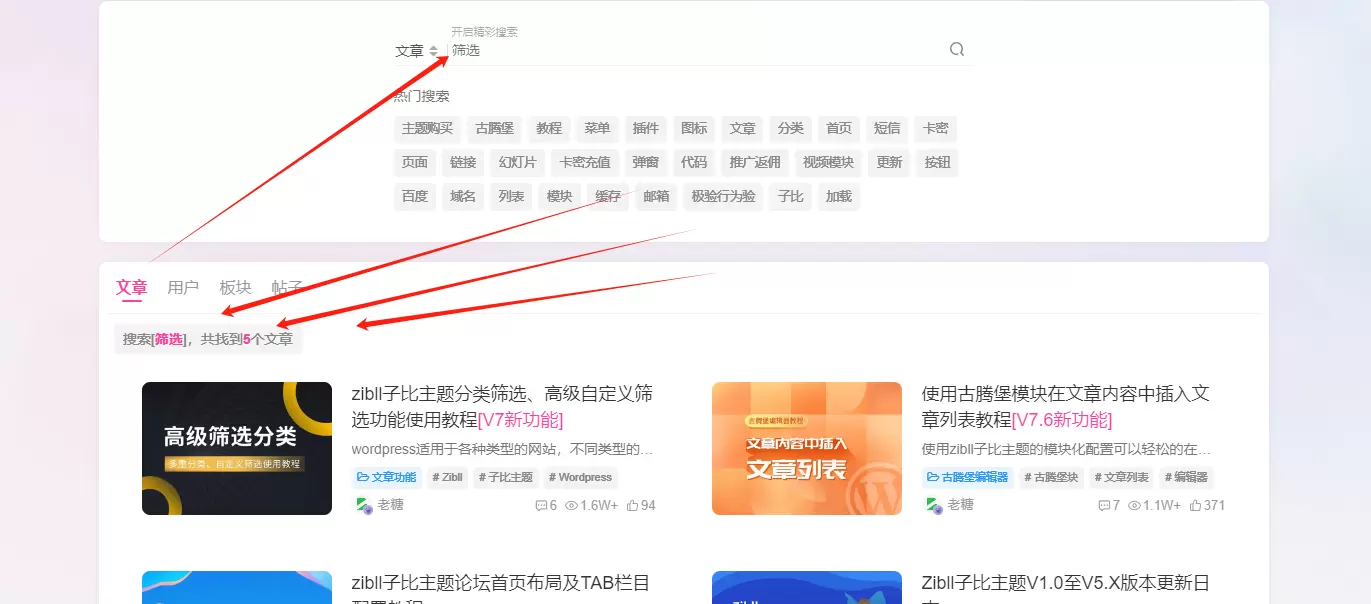Select hot search tag 极验行为验
This screenshot has width=1371, height=604.
click(x=724, y=197)
